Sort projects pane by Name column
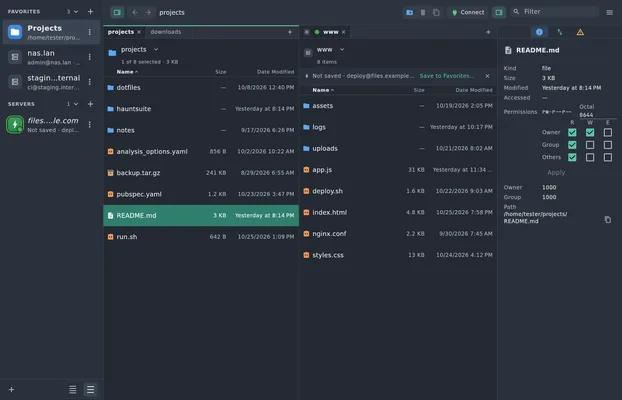 (127, 72)
